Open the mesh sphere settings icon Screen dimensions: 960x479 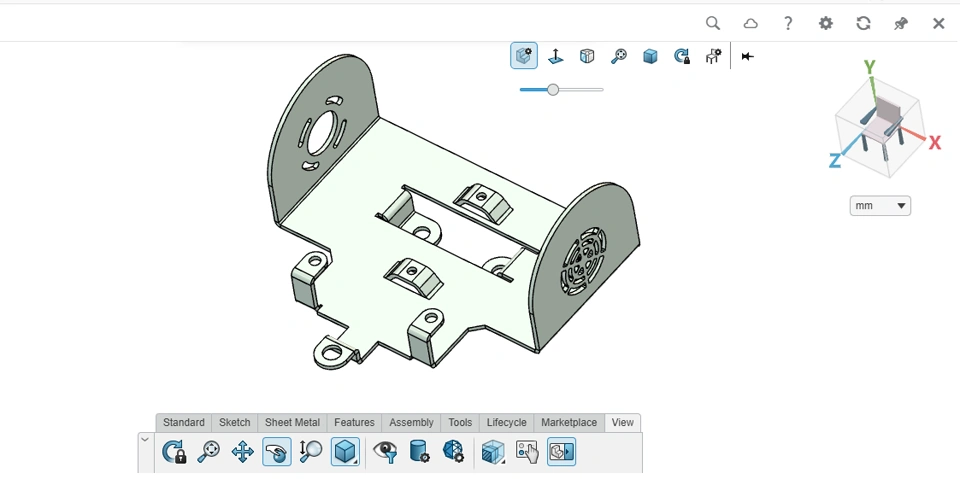pos(453,452)
